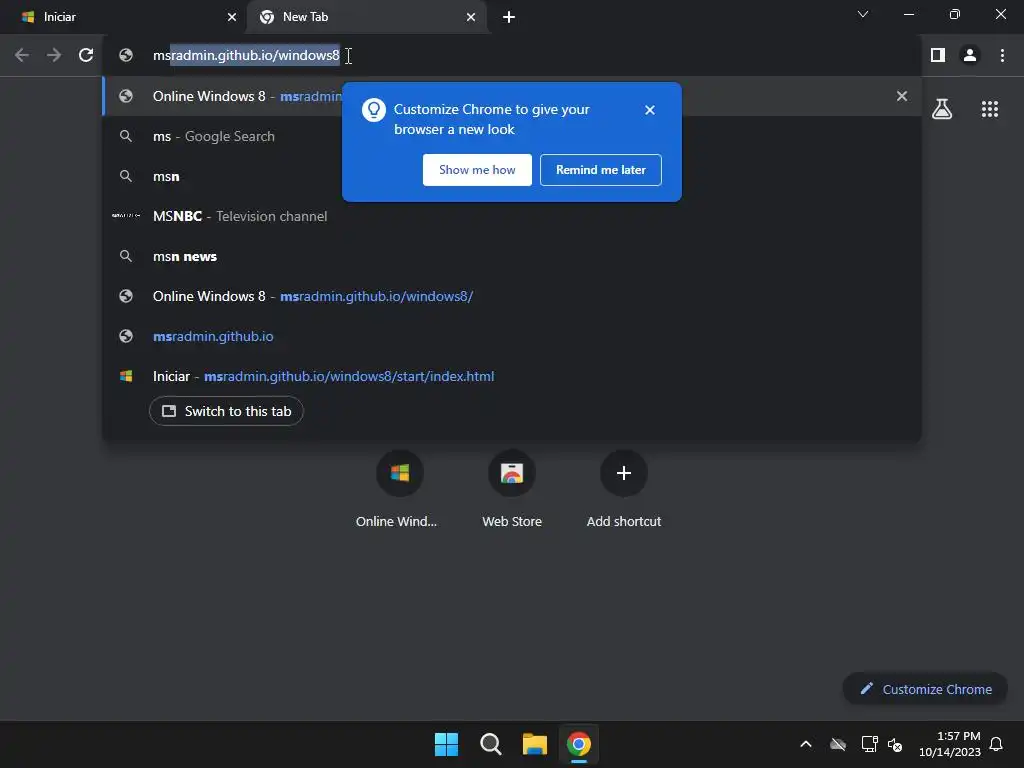Open the msradmin.github.io/windows8/ suggestion
The height and width of the screenshot is (768, 1024).
tap(512, 296)
